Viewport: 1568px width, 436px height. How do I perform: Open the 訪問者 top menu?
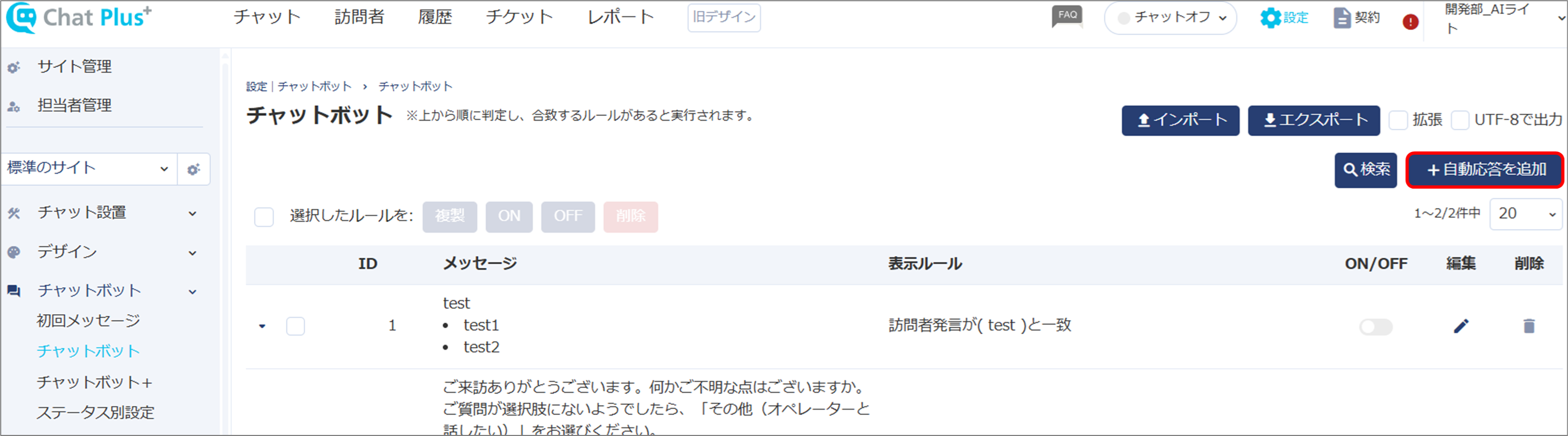359,17
